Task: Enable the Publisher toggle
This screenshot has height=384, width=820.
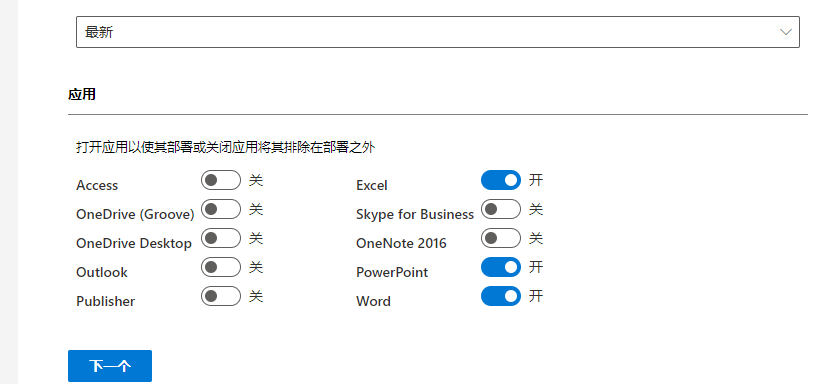Action: tap(221, 297)
